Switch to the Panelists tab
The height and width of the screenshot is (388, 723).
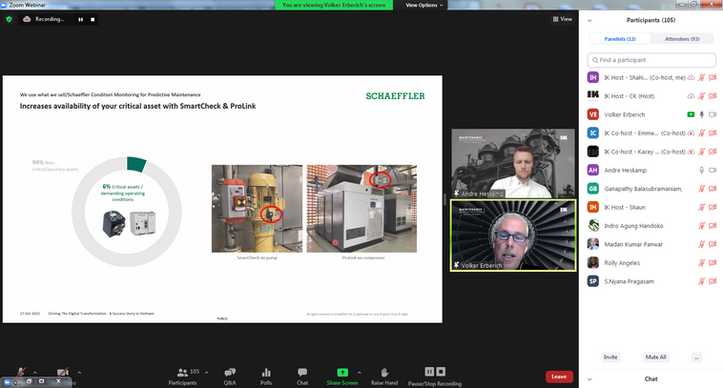pos(620,39)
